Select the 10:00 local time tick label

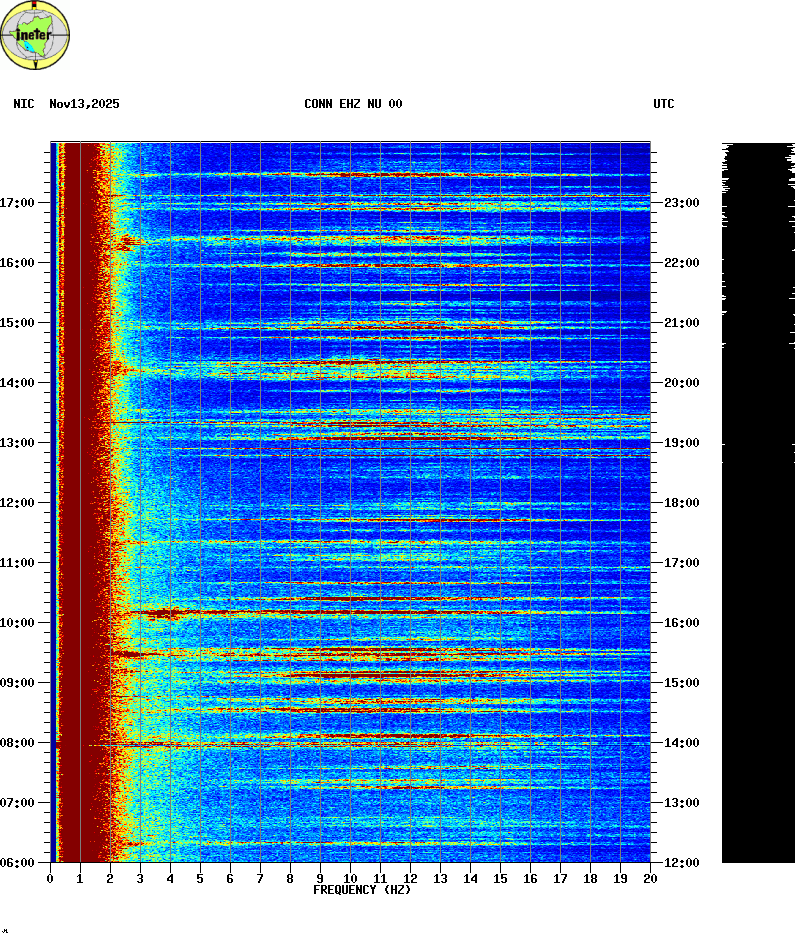17,623
